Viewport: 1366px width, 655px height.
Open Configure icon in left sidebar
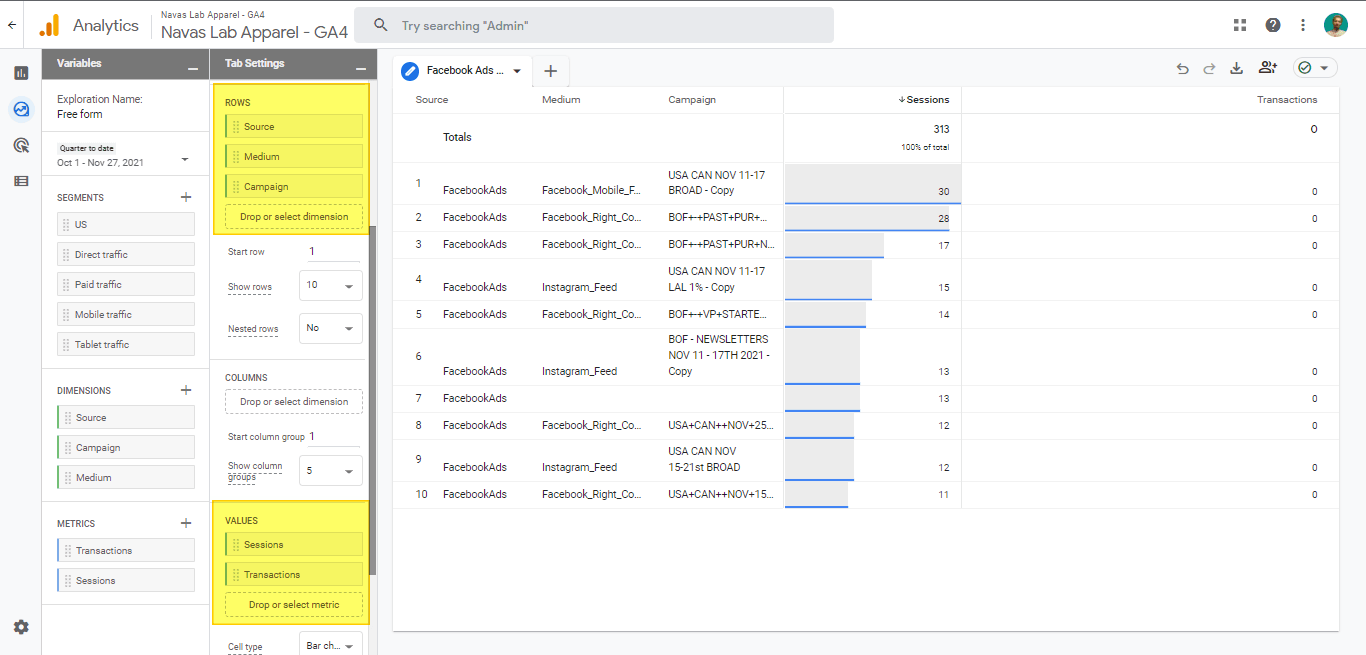(21, 181)
